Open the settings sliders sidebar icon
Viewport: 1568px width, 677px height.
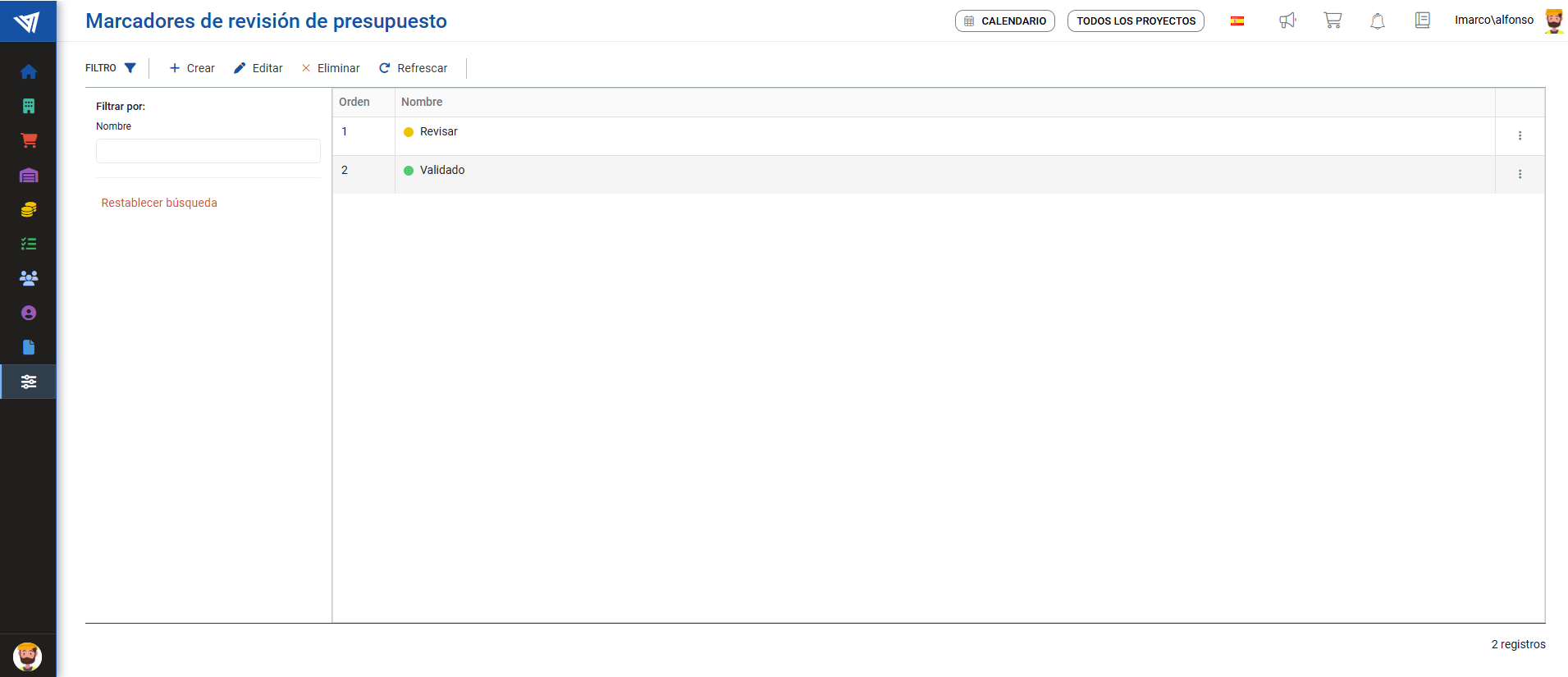click(29, 382)
